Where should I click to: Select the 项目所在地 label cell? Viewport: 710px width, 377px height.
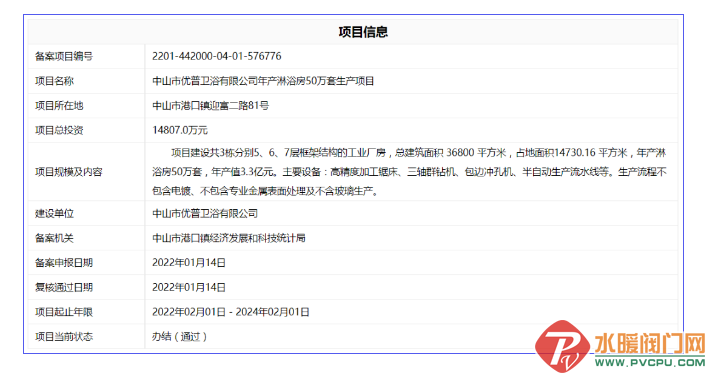[86, 105]
